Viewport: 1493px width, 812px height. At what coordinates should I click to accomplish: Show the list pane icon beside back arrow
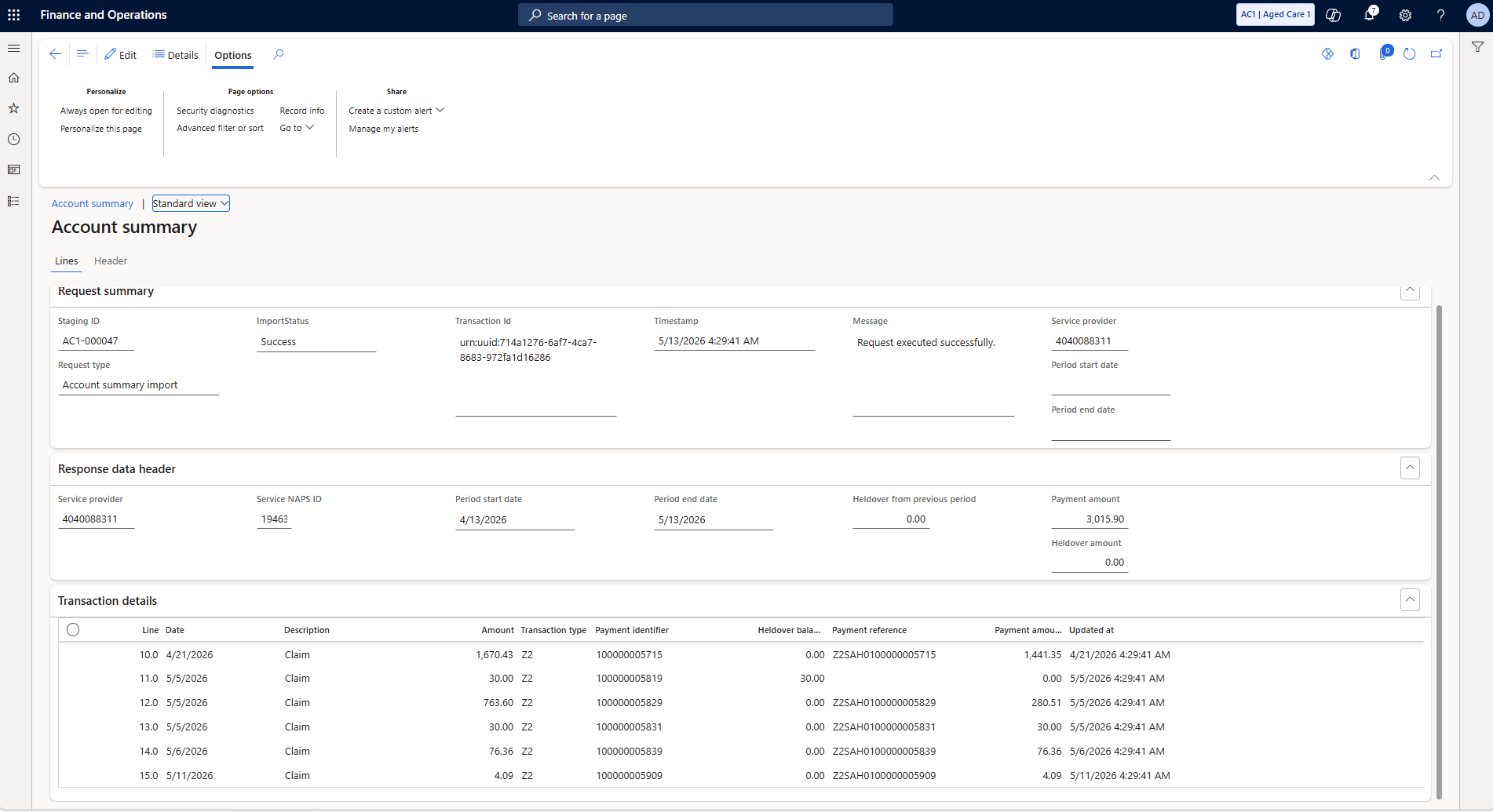point(82,54)
